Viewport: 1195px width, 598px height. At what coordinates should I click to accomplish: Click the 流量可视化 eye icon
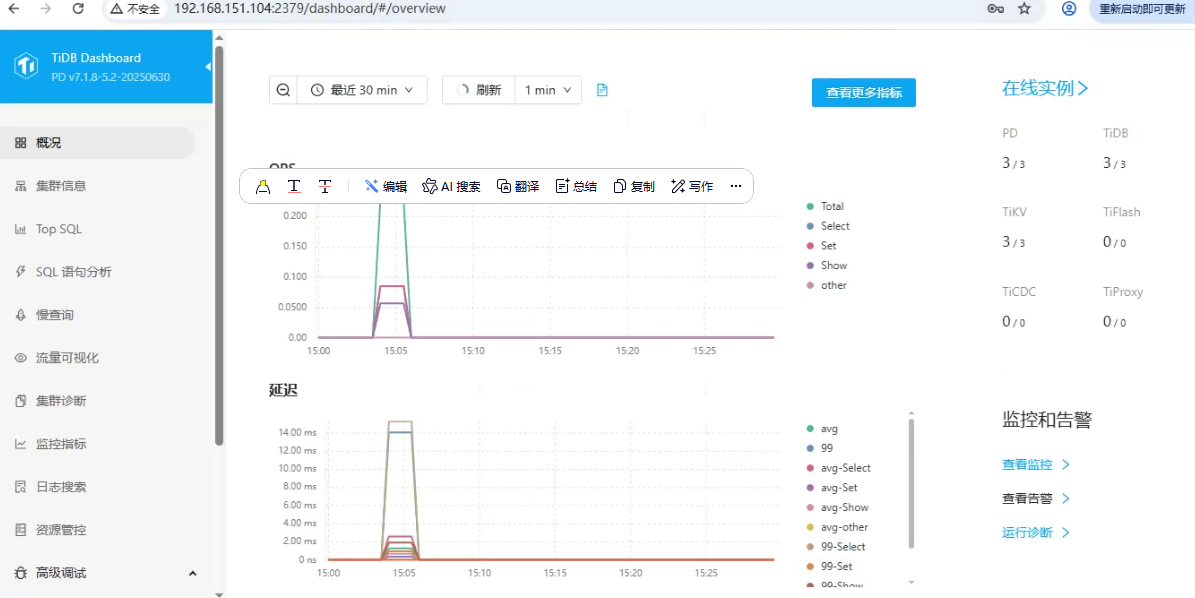click(x=21, y=358)
